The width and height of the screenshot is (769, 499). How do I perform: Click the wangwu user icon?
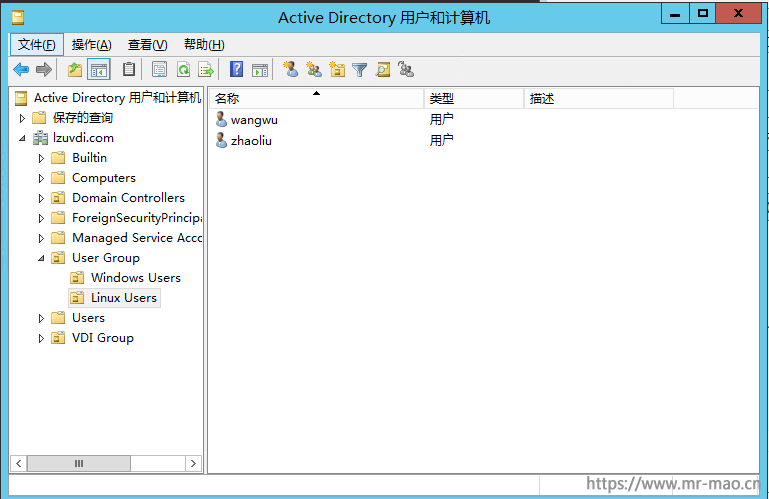(x=221, y=119)
